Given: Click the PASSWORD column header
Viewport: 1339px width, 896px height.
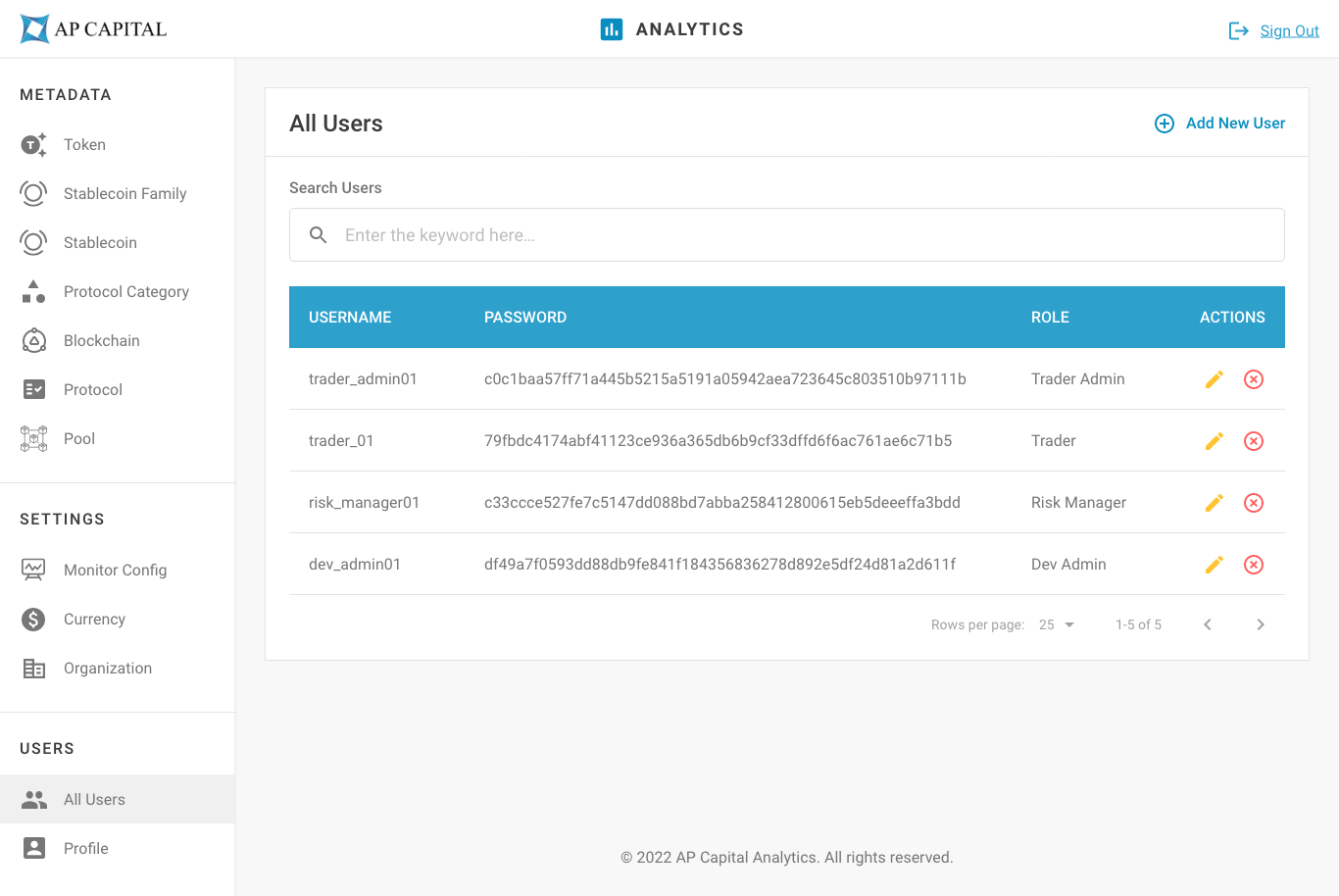Looking at the screenshot, I should 525,318.
